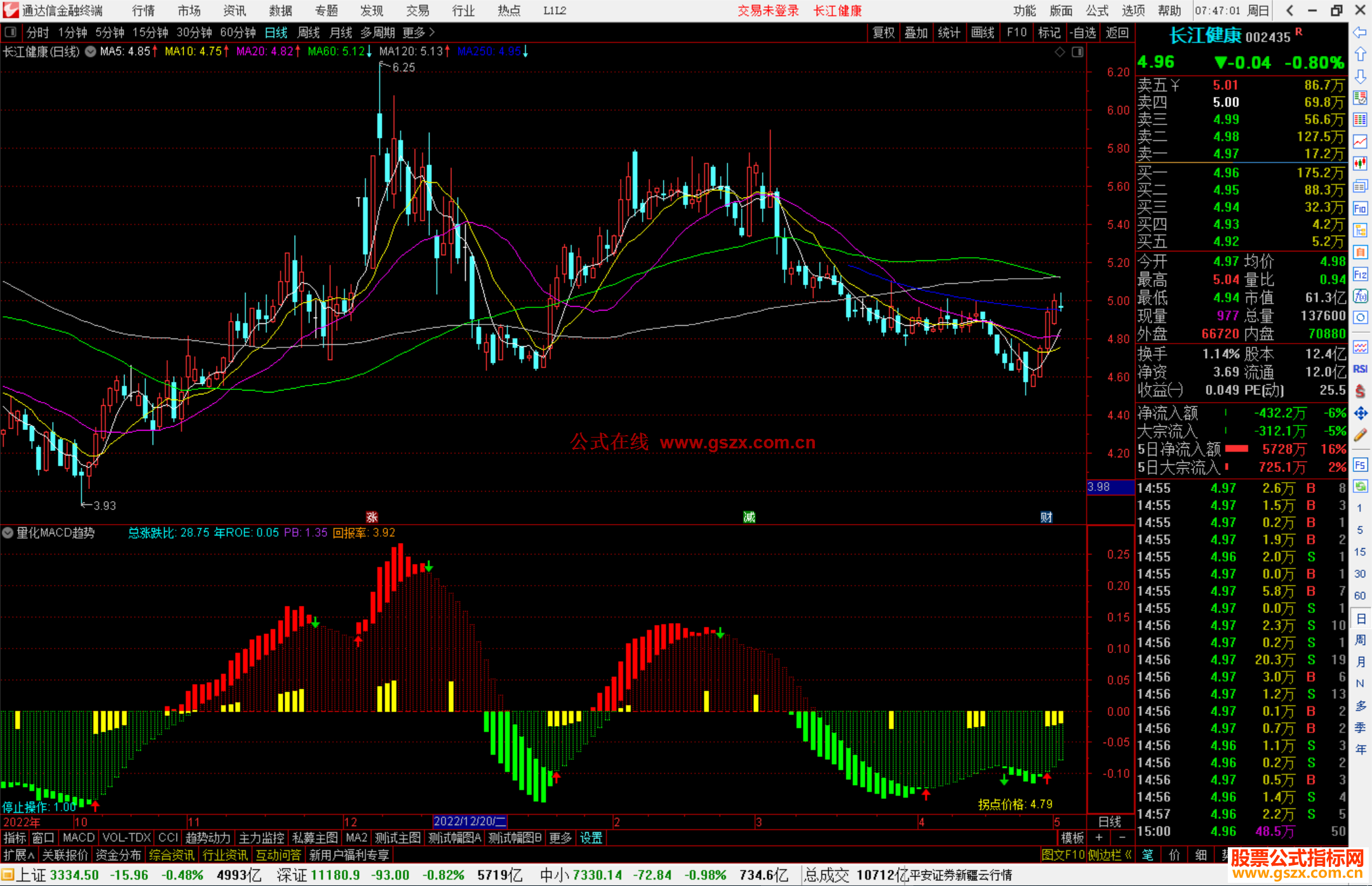The width and height of the screenshot is (1372, 886).
Task: Toggle the round marker before MA5 label
Action: click(91, 51)
